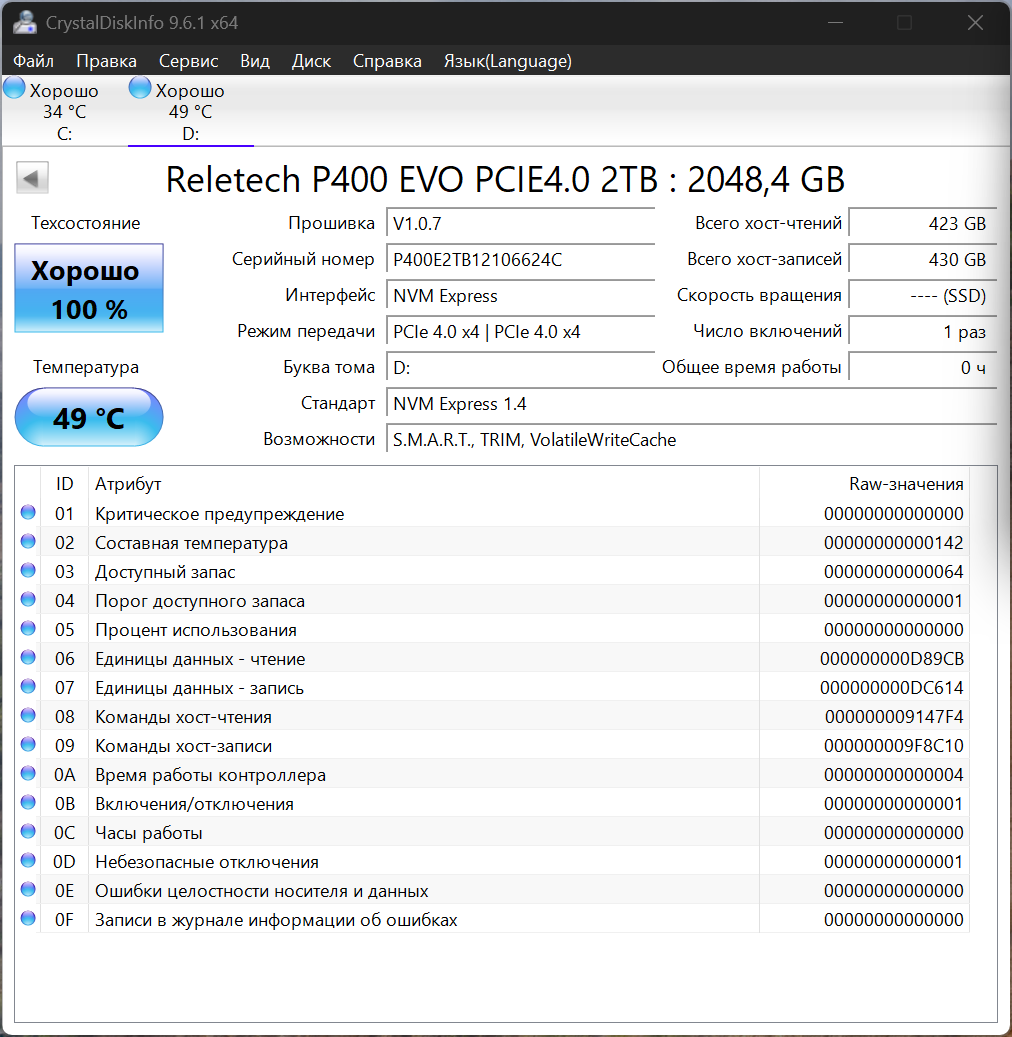Select the Составная температура attribute name
Viewport: 1012px width, 1037px height.
click(x=191, y=543)
